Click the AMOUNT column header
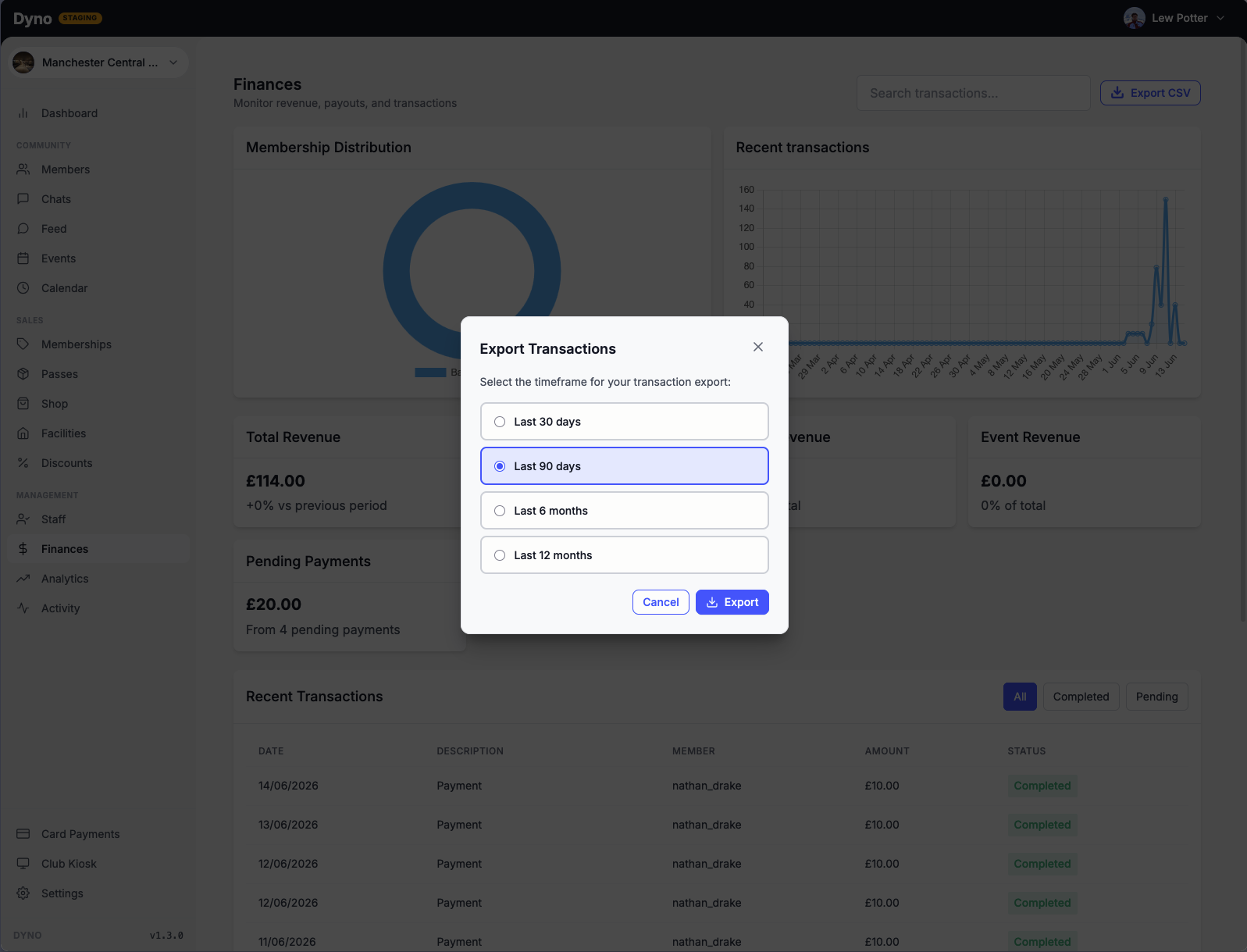This screenshot has width=1247, height=952. pos(887,751)
